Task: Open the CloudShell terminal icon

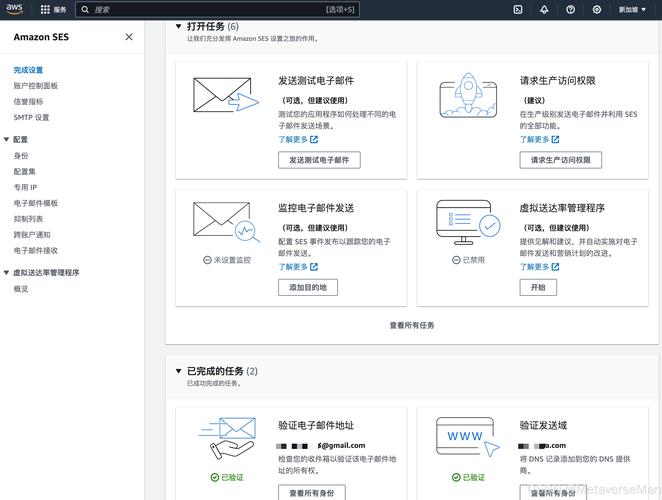Action: [x=518, y=10]
